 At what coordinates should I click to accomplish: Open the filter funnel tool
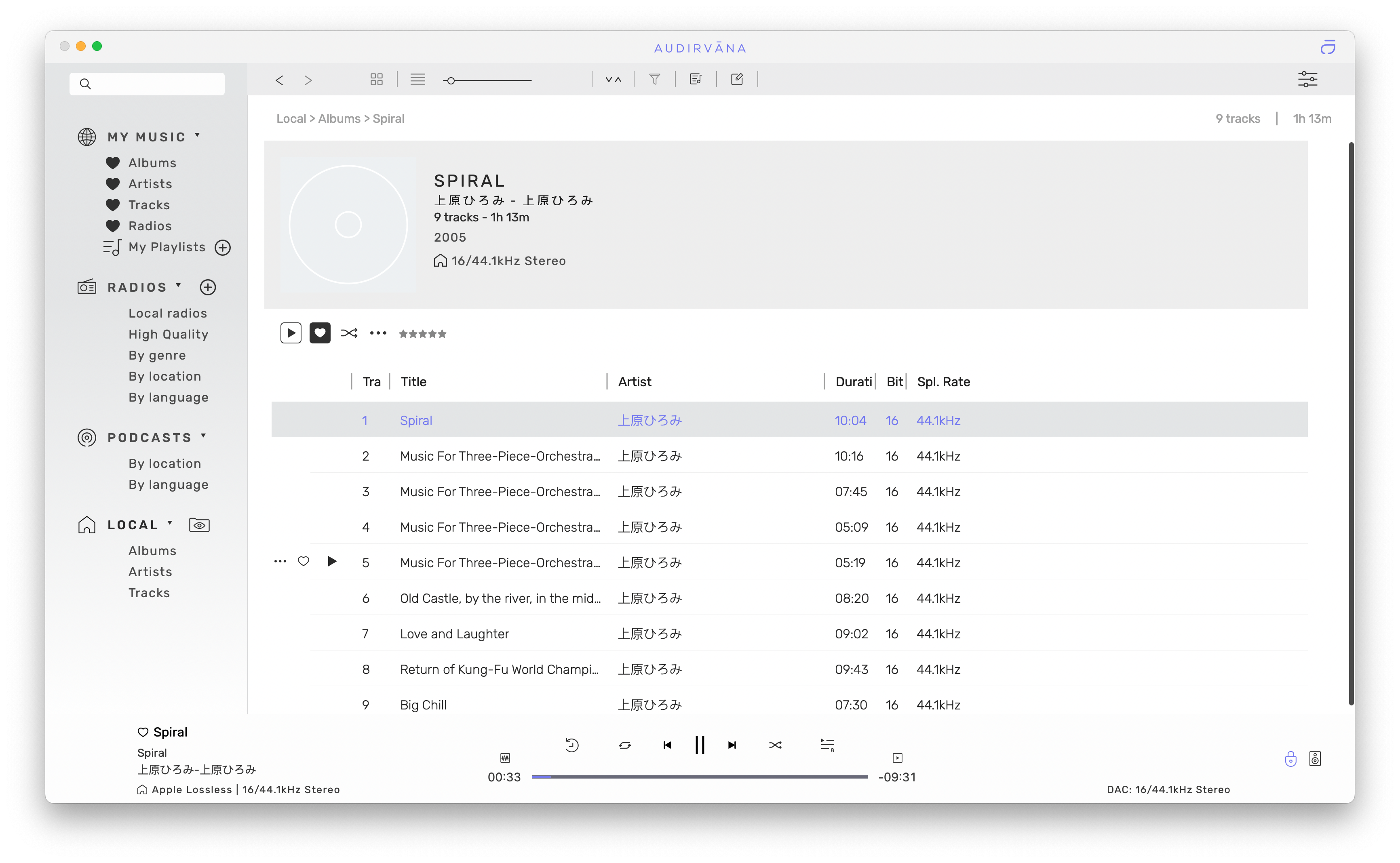654,79
